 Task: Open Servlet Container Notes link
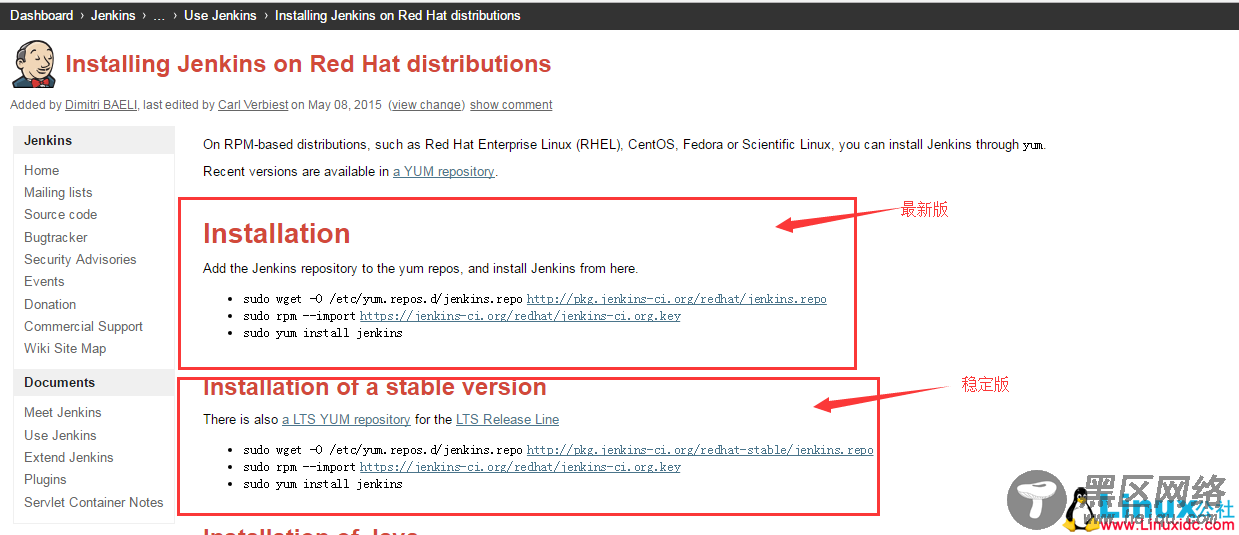tap(94, 502)
